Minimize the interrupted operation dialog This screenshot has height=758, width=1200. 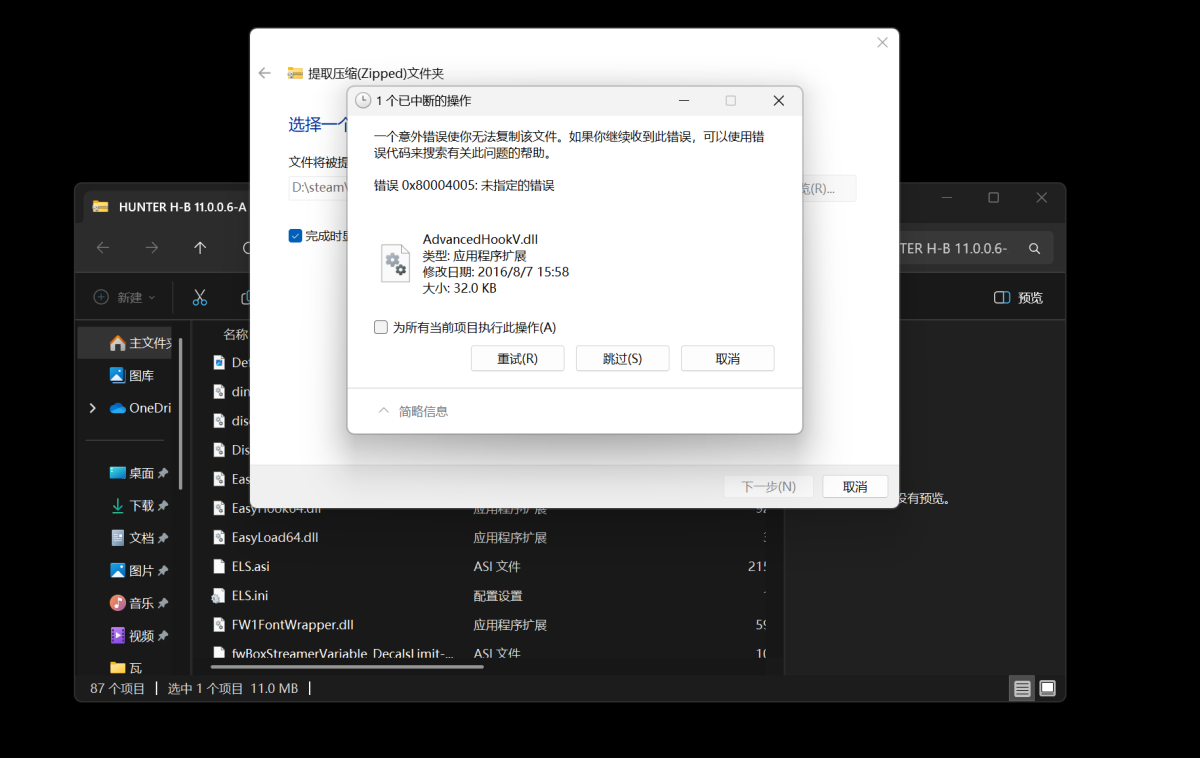(x=684, y=101)
